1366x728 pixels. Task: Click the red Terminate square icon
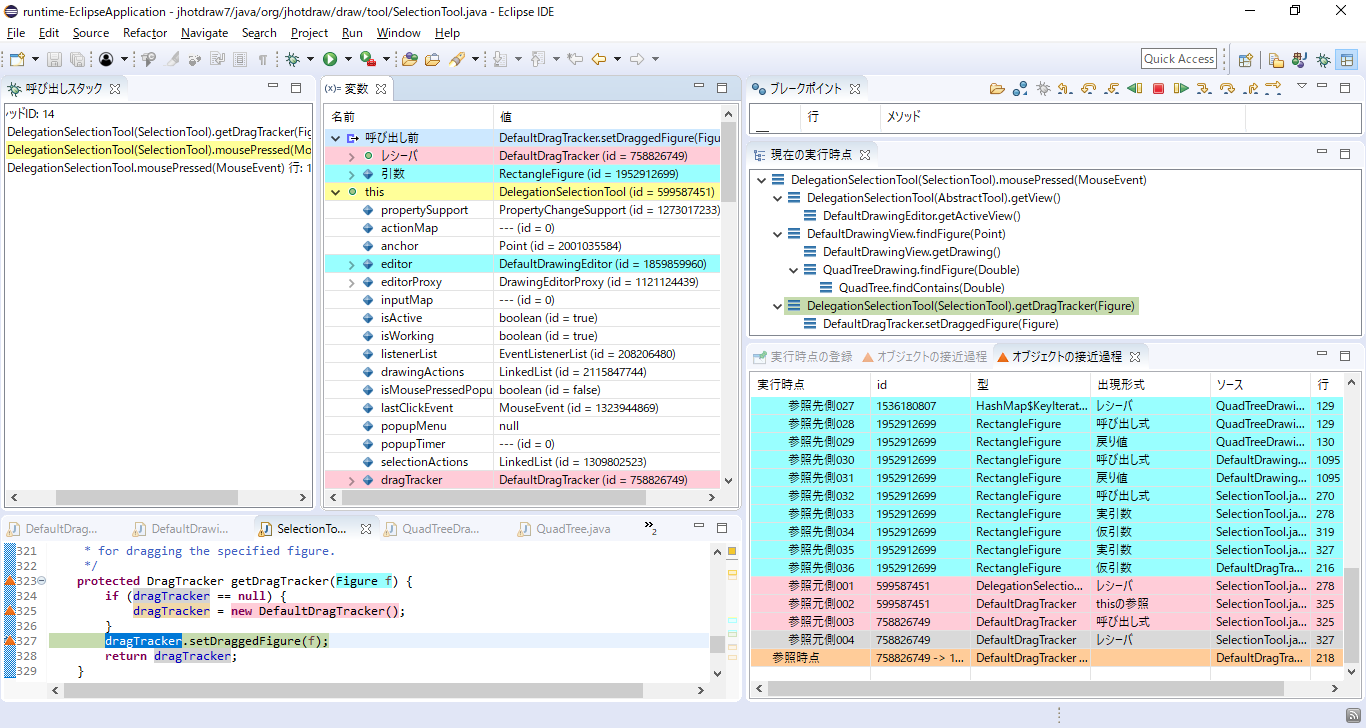pos(1158,88)
